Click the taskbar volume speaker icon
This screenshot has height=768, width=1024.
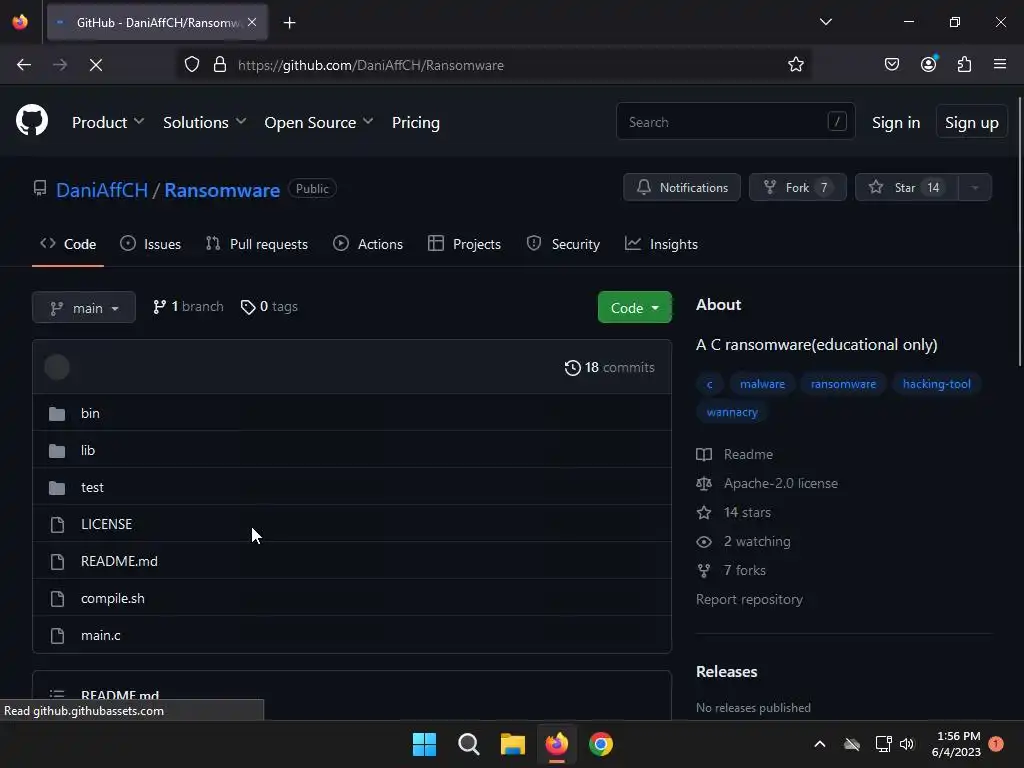click(x=906, y=744)
